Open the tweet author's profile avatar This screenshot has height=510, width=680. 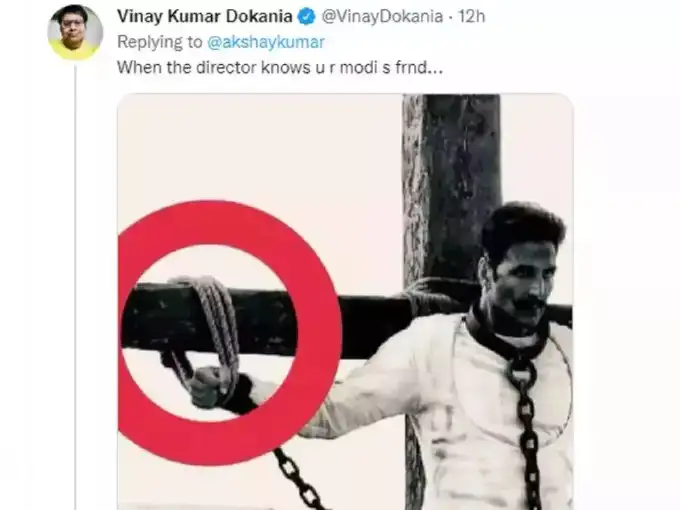pyautogui.click(x=75, y=31)
